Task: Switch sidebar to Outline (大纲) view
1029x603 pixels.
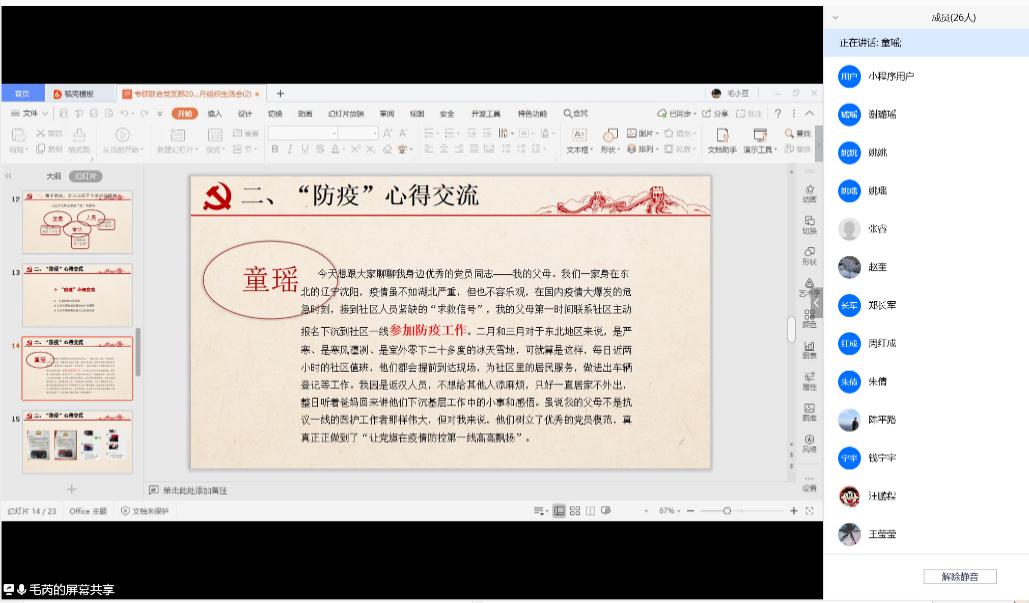Action: (54, 176)
